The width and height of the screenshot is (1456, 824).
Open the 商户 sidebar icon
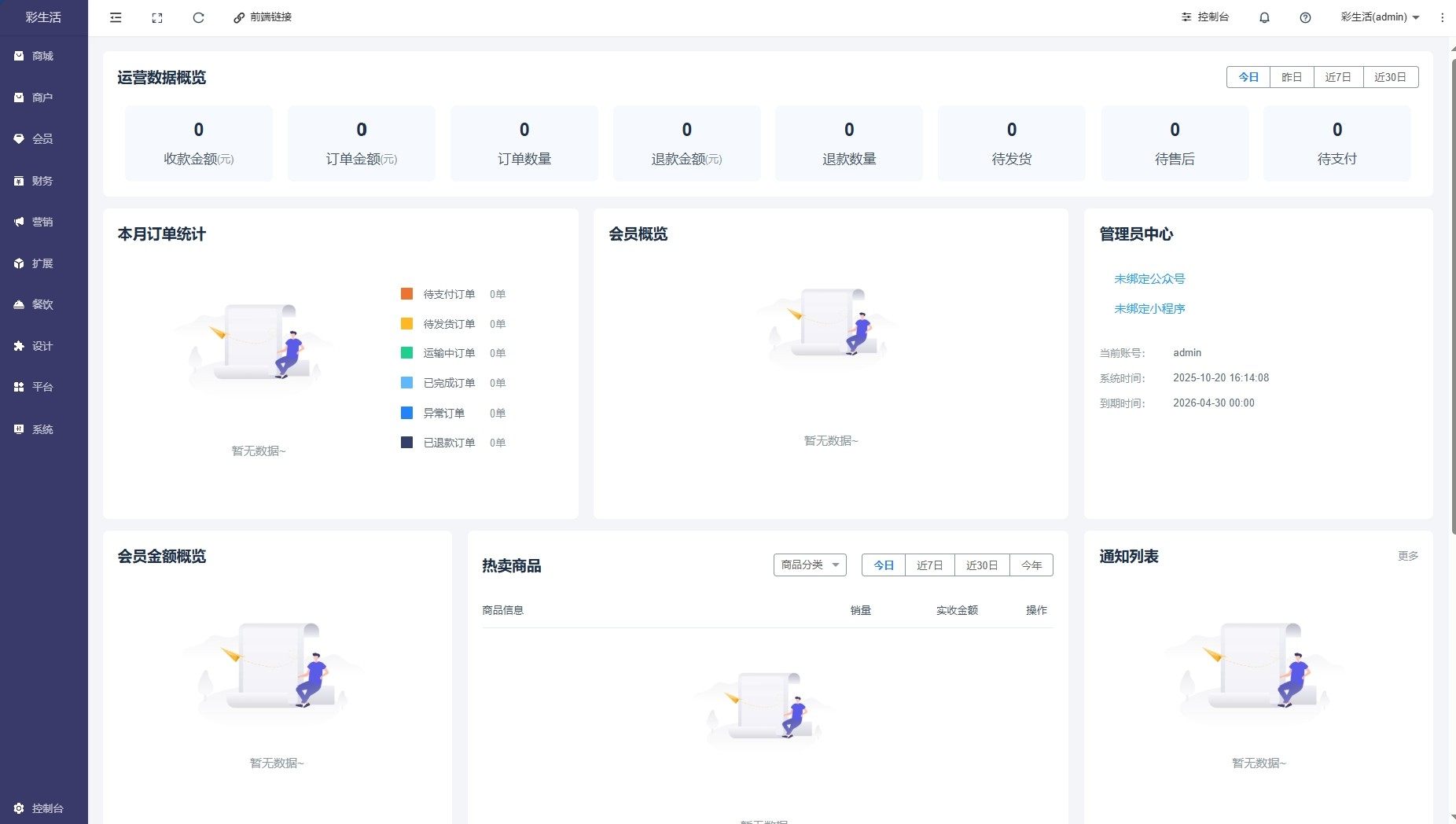19,97
